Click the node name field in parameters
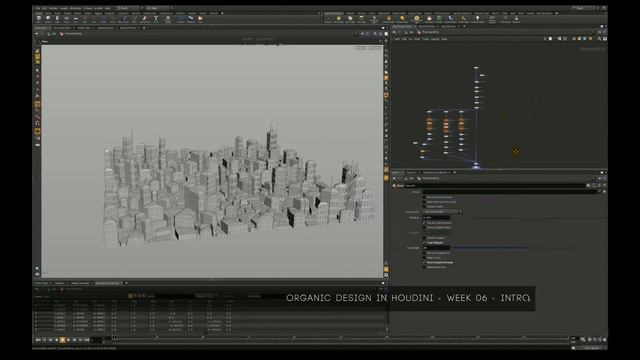Viewport: 640px width, 360px height. [495, 186]
